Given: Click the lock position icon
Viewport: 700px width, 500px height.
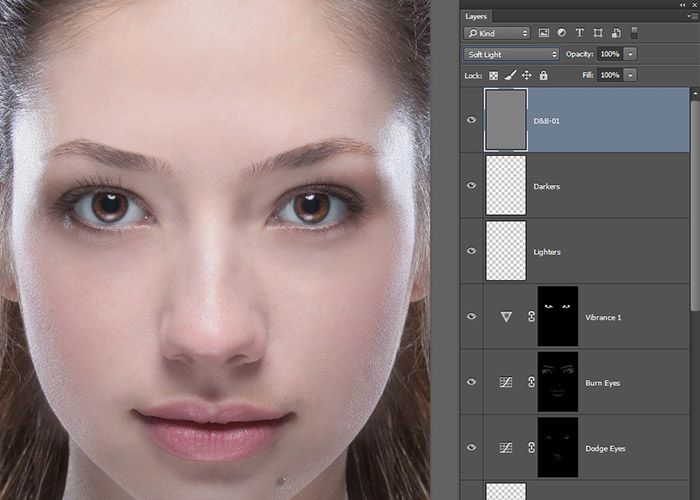Looking at the screenshot, I should 526,75.
